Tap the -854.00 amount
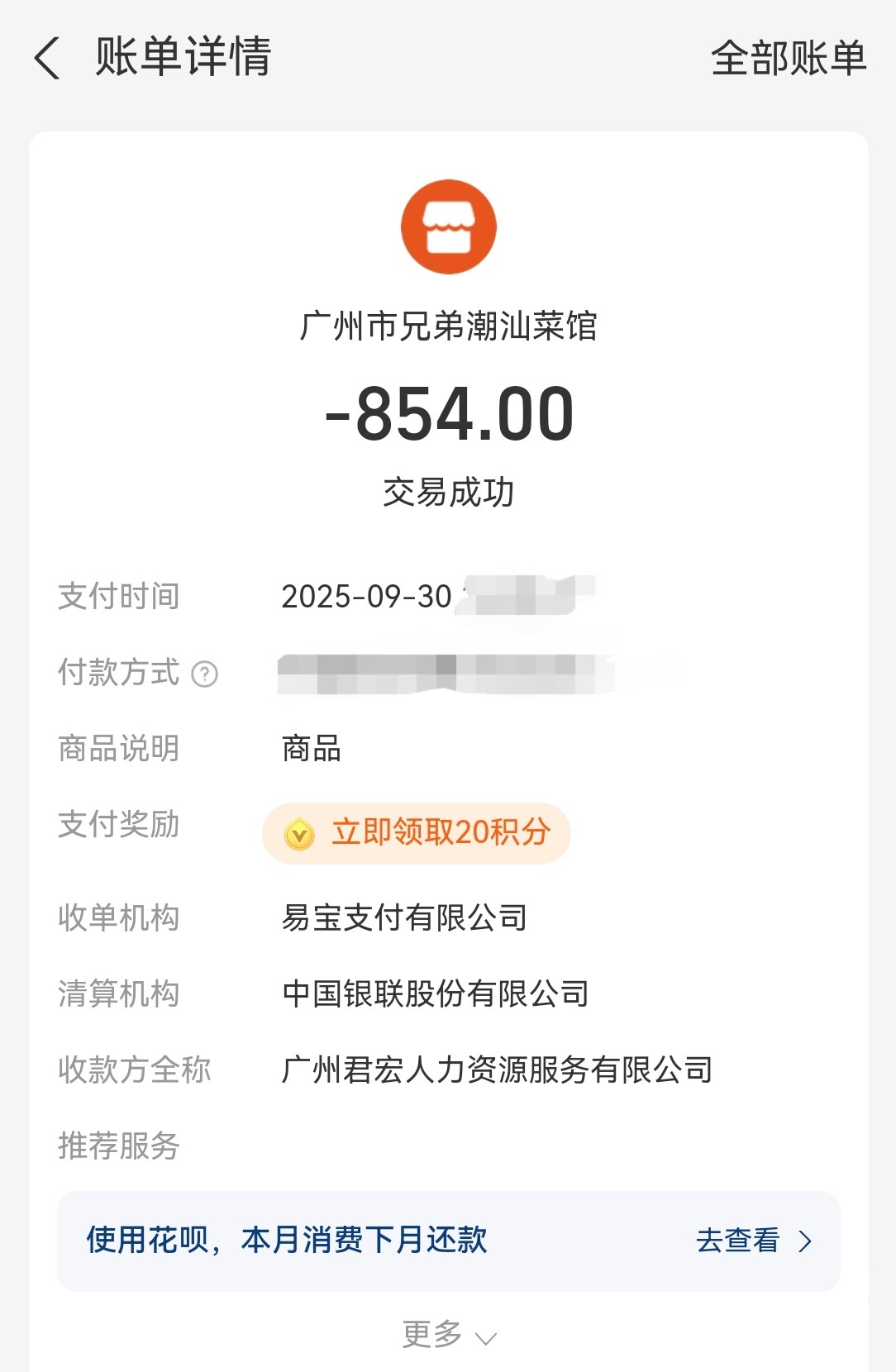This screenshot has height=1372, width=896. (x=448, y=414)
